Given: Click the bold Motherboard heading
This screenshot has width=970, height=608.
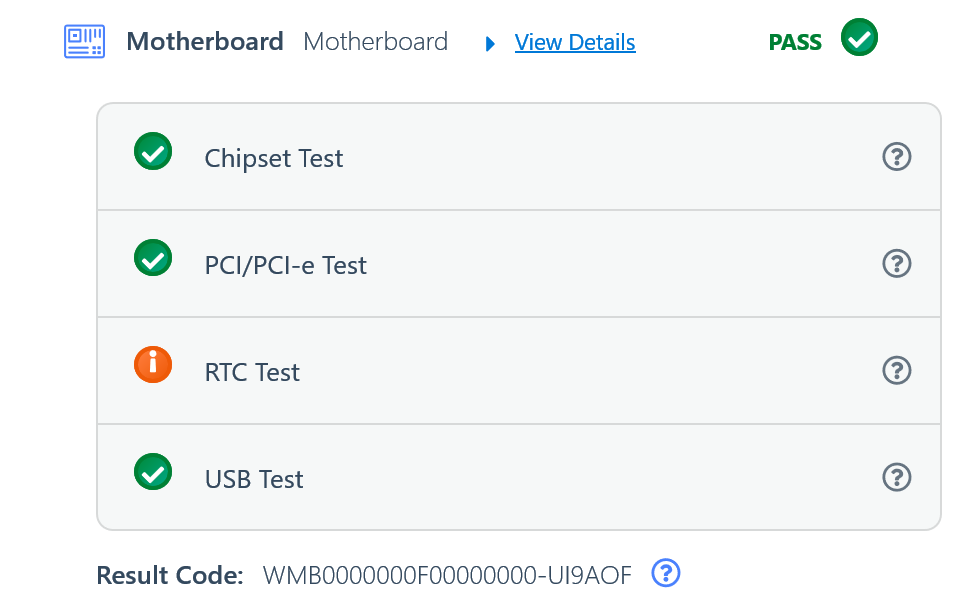Looking at the screenshot, I should click(205, 42).
